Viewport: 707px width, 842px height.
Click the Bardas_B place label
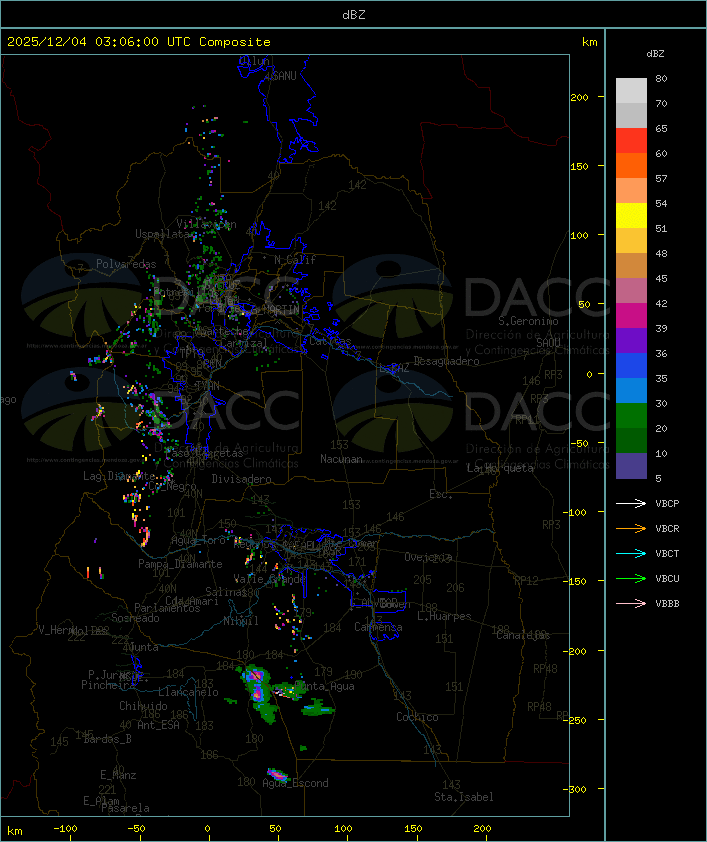tap(107, 739)
